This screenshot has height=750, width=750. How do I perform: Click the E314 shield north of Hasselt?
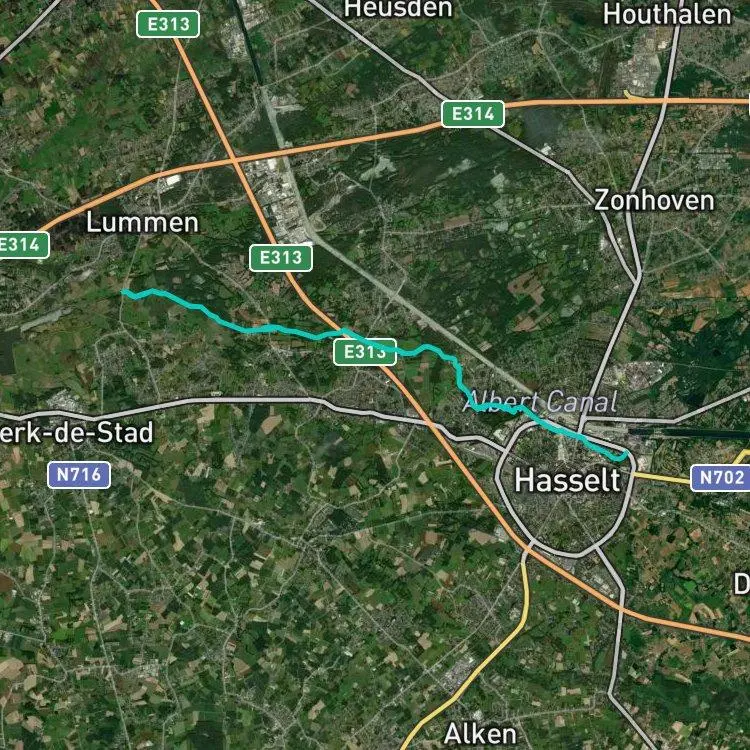(x=473, y=114)
